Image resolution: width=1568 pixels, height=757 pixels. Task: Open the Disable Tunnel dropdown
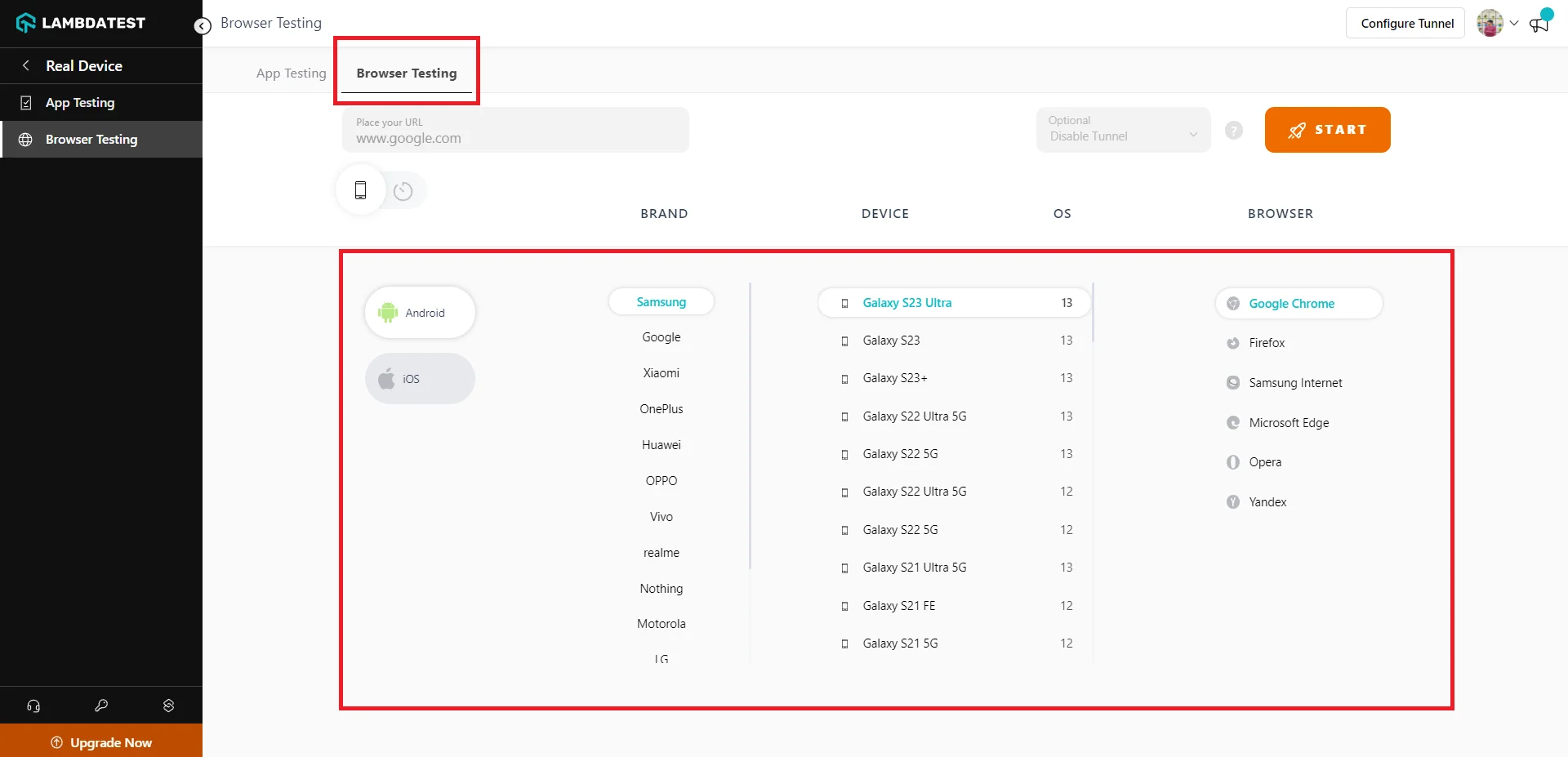pyautogui.click(x=1123, y=130)
